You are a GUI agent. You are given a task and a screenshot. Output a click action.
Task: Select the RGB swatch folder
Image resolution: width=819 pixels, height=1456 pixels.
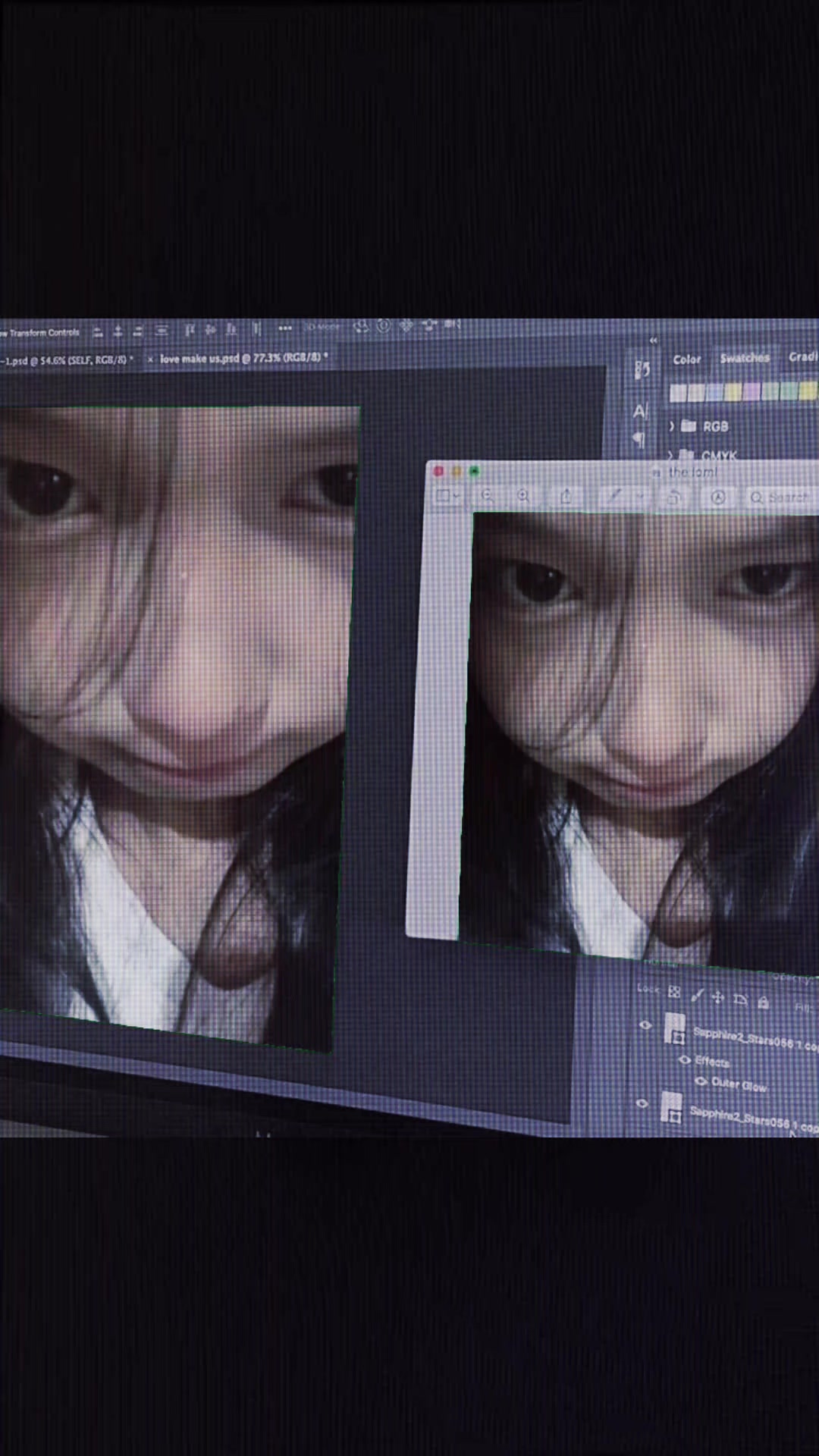point(705,426)
